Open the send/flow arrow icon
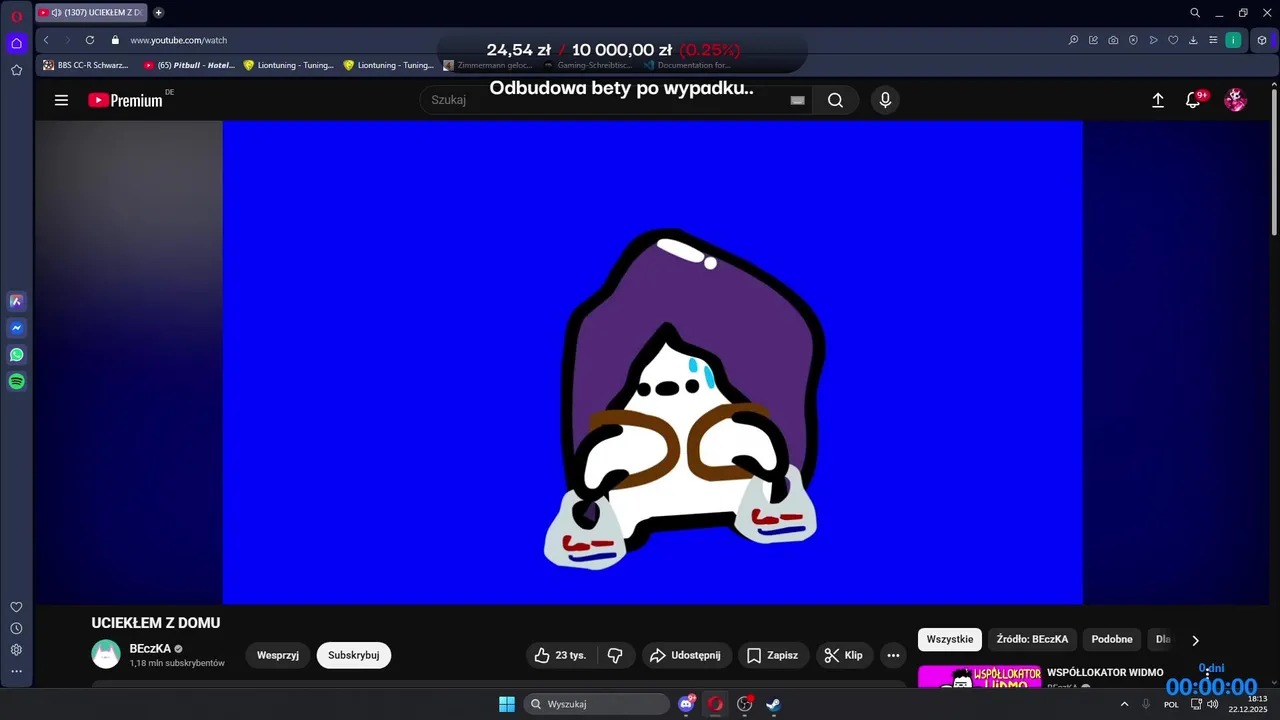Screen dimensions: 1280x720 (x=1153, y=40)
